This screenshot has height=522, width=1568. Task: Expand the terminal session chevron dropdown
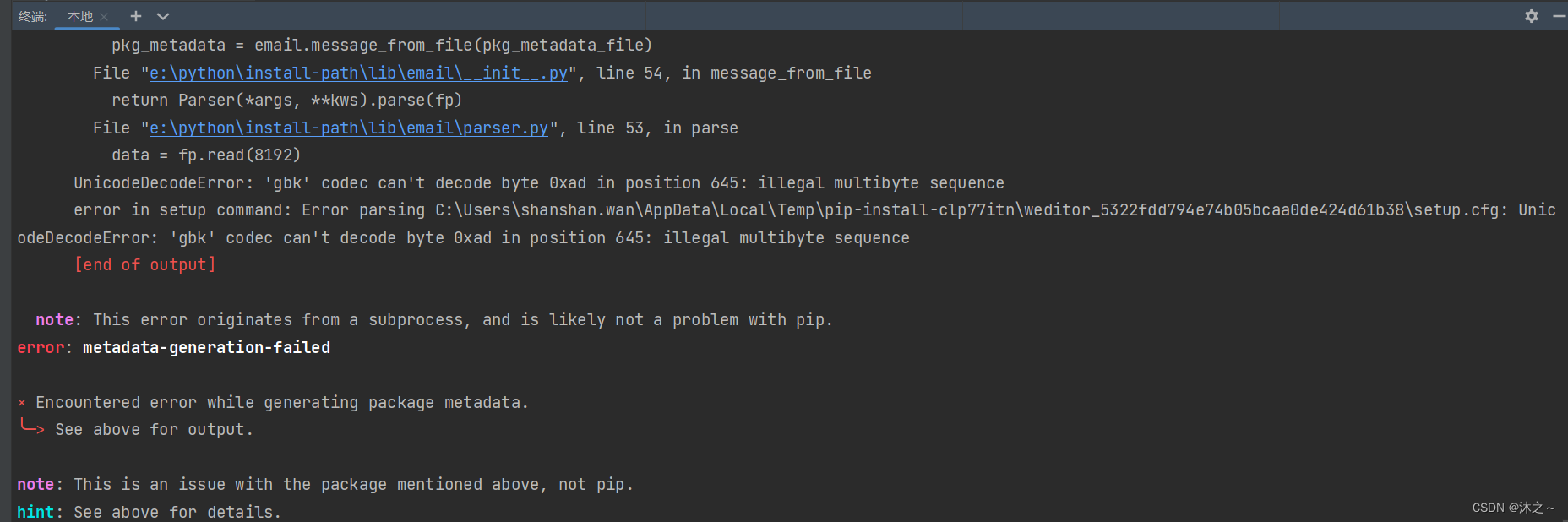tap(163, 16)
